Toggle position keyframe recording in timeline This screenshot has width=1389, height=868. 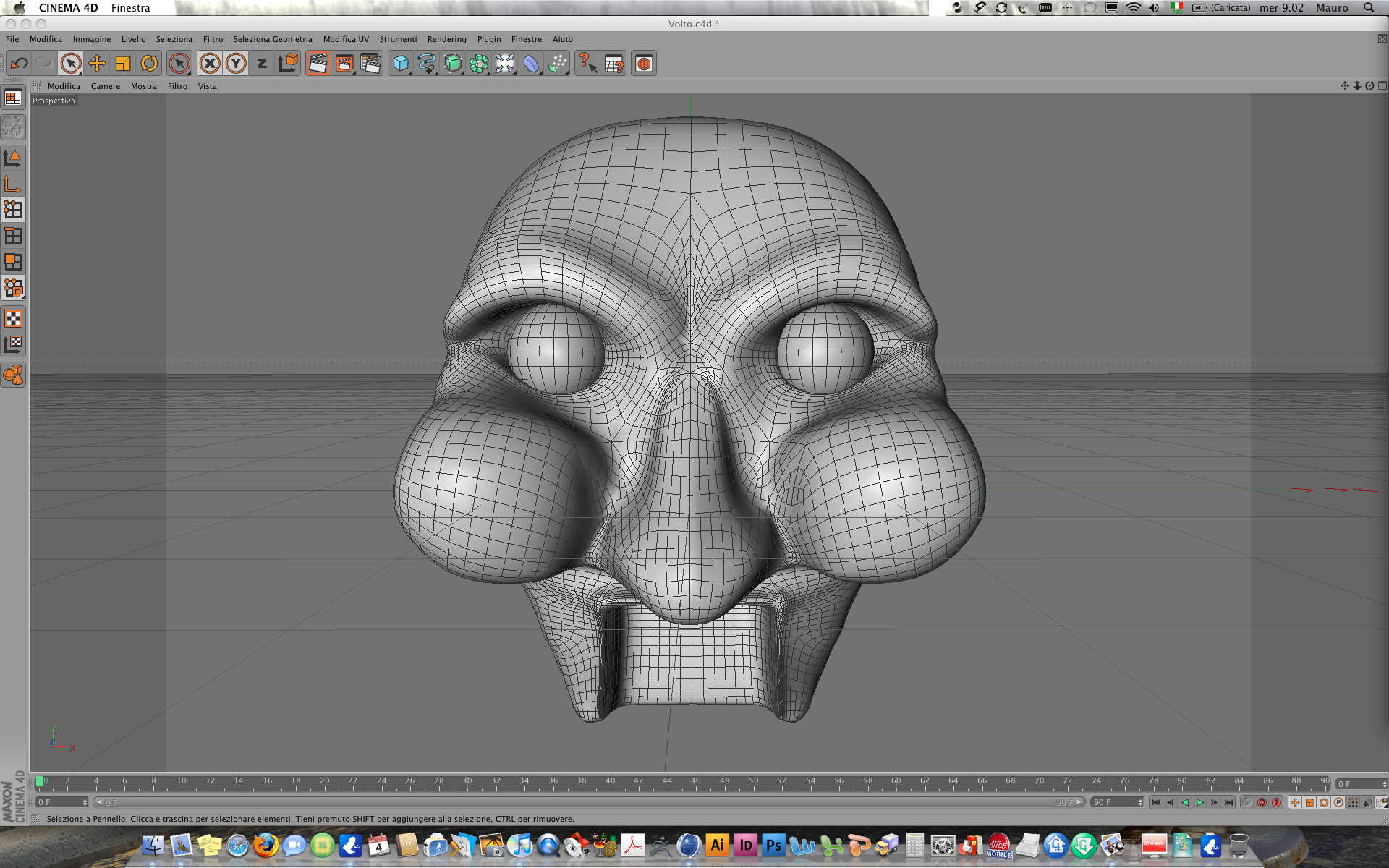[x=1295, y=802]
